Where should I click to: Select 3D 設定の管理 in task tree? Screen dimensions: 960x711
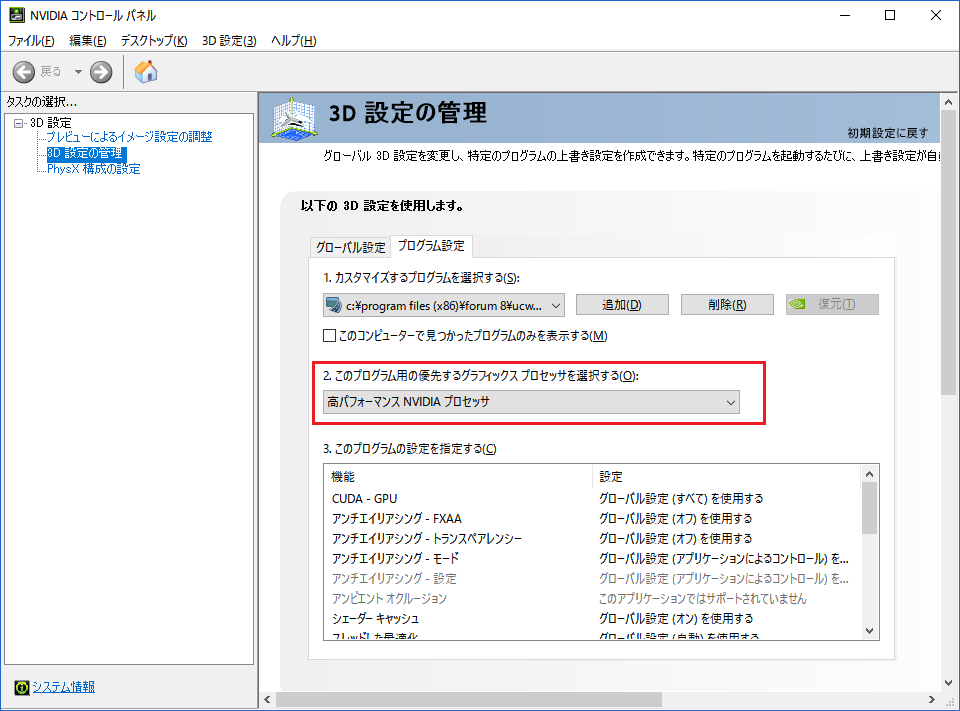[86, 152]
